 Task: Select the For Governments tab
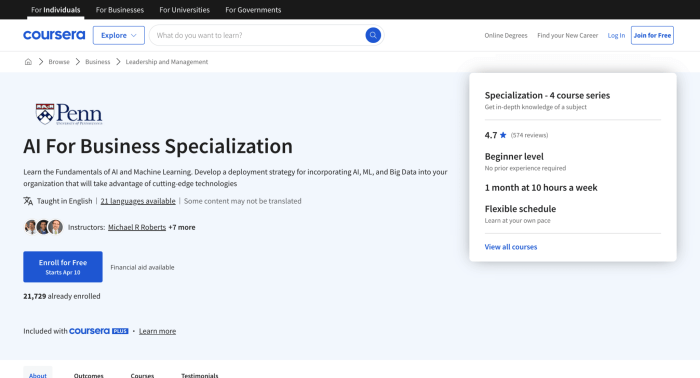[253, 10]
